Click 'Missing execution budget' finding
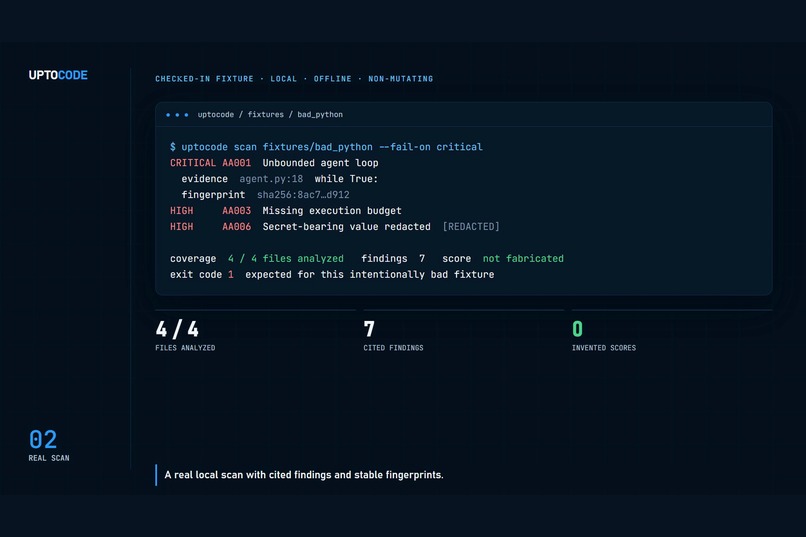The image size is (806, 537). 332,211
